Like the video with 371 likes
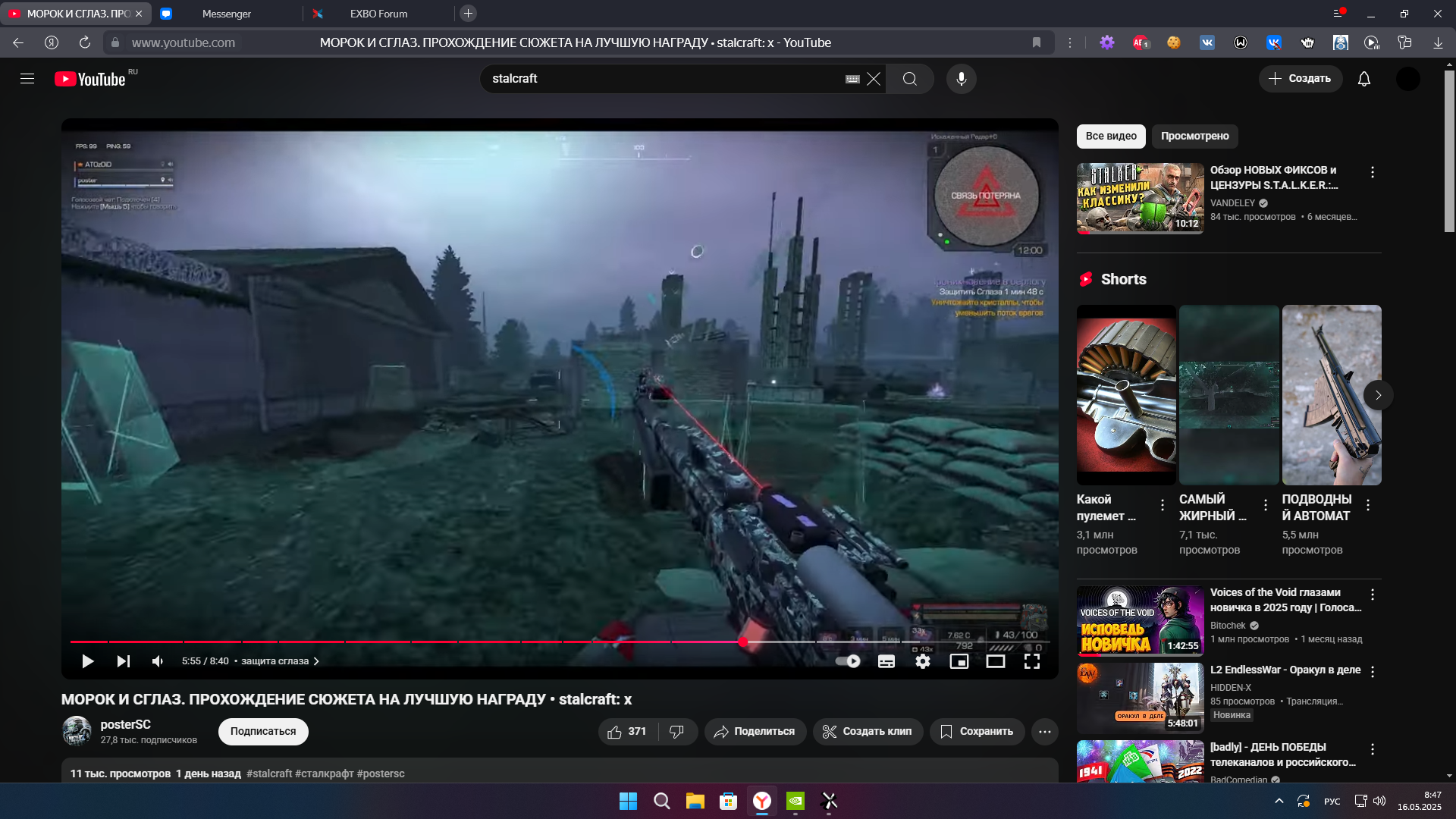The width and height of the screenshot is (1456, 819). 629,732
